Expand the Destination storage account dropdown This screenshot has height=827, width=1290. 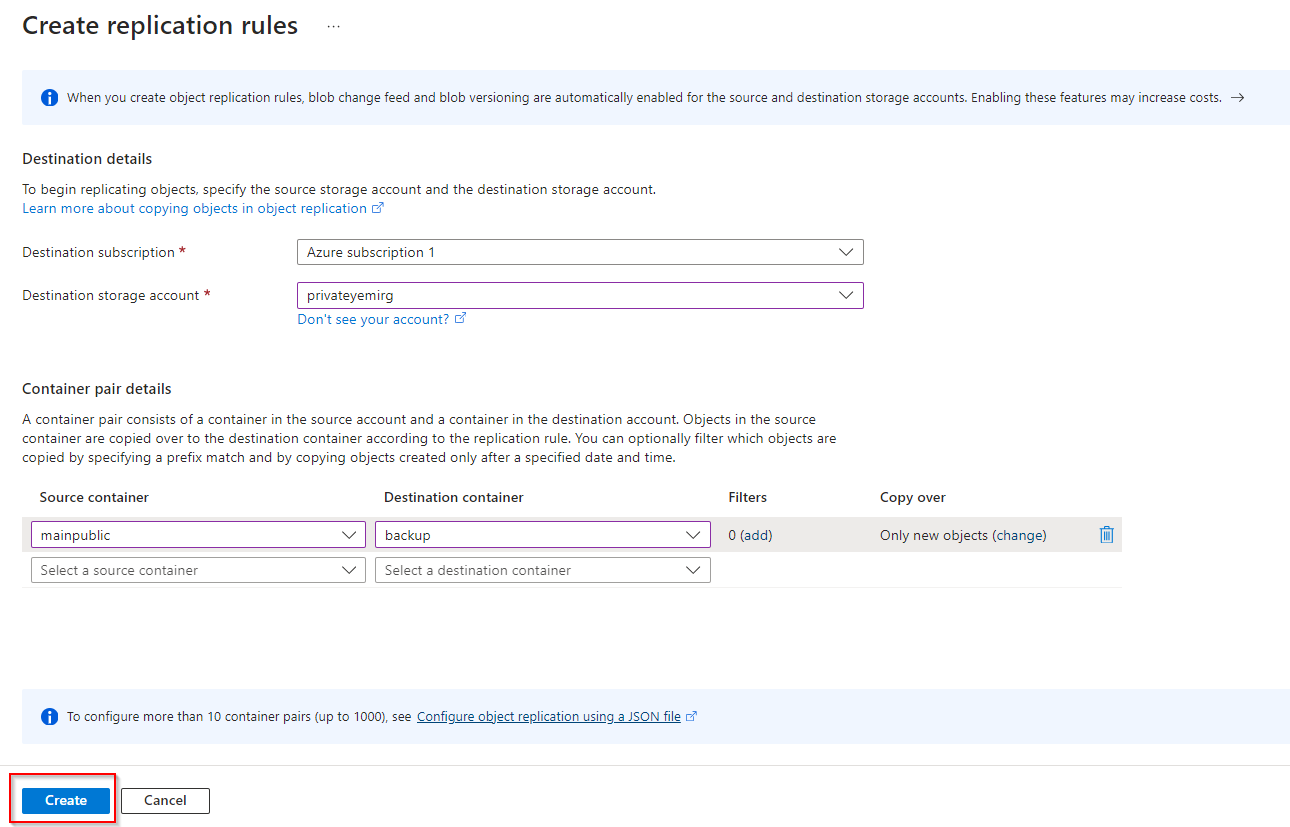coord(580,295)
